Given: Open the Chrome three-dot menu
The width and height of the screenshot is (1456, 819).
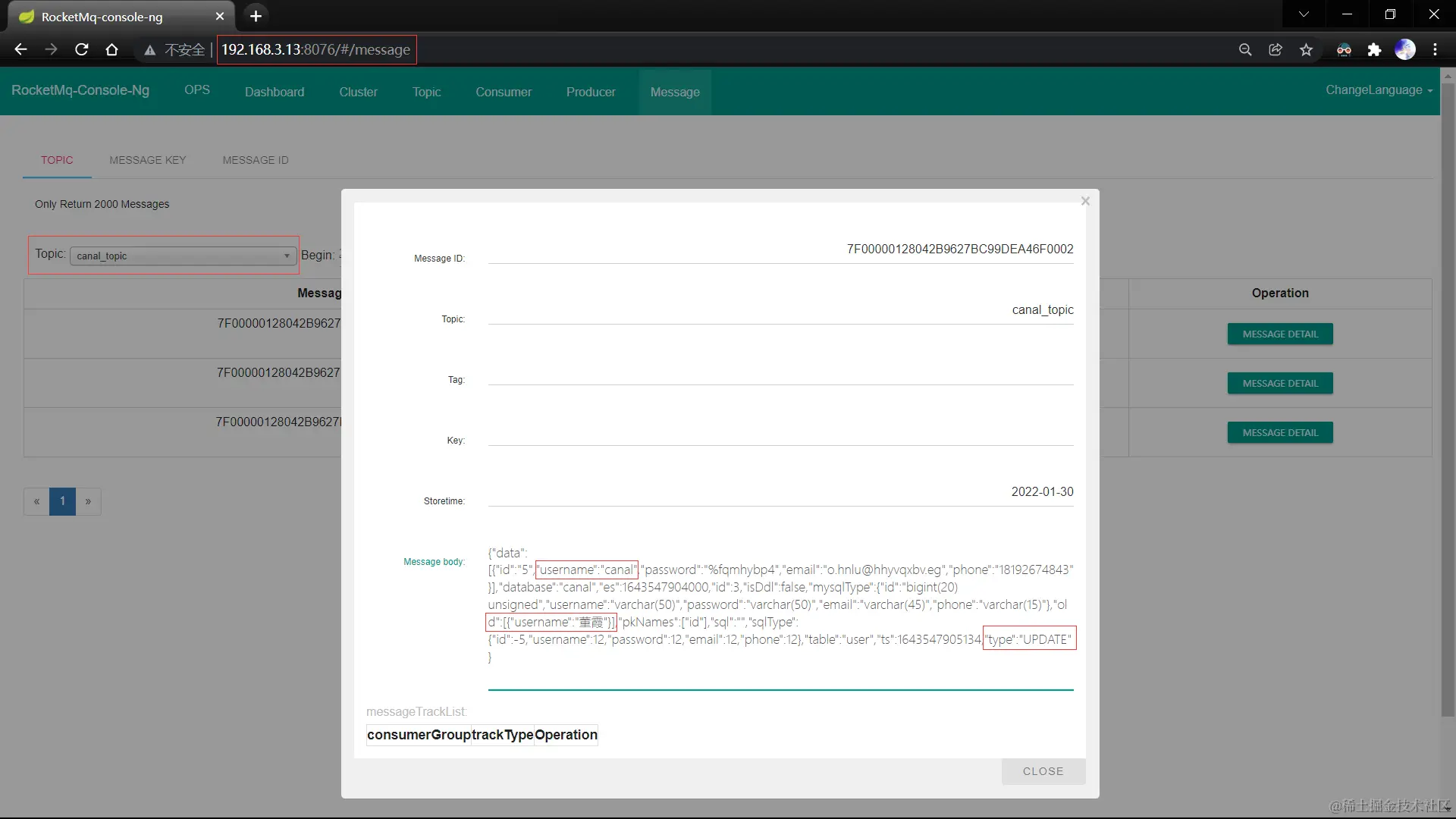Looking at the screenshot, I should 1435,50.
